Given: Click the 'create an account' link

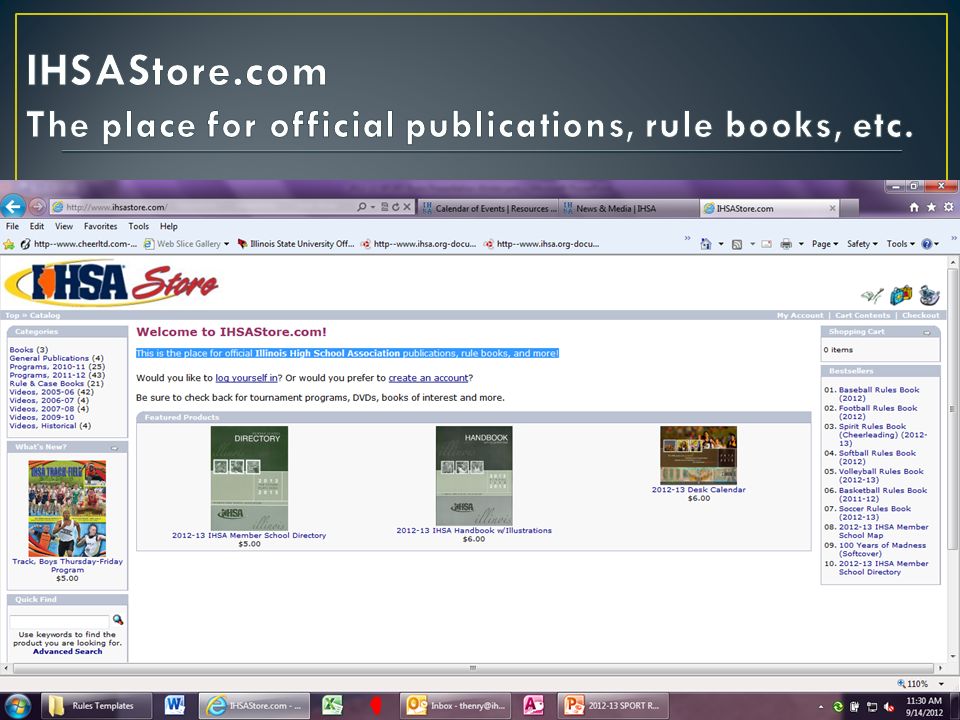Looking at the screenshot, I should click(x=428, y=378).
